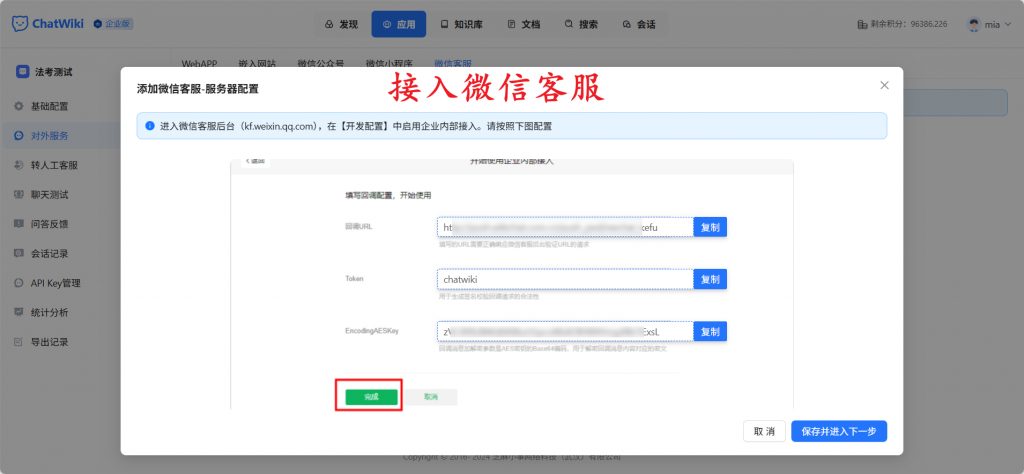Open the 会话 navigation item
1024x474 pixels.
pos(639,24)
